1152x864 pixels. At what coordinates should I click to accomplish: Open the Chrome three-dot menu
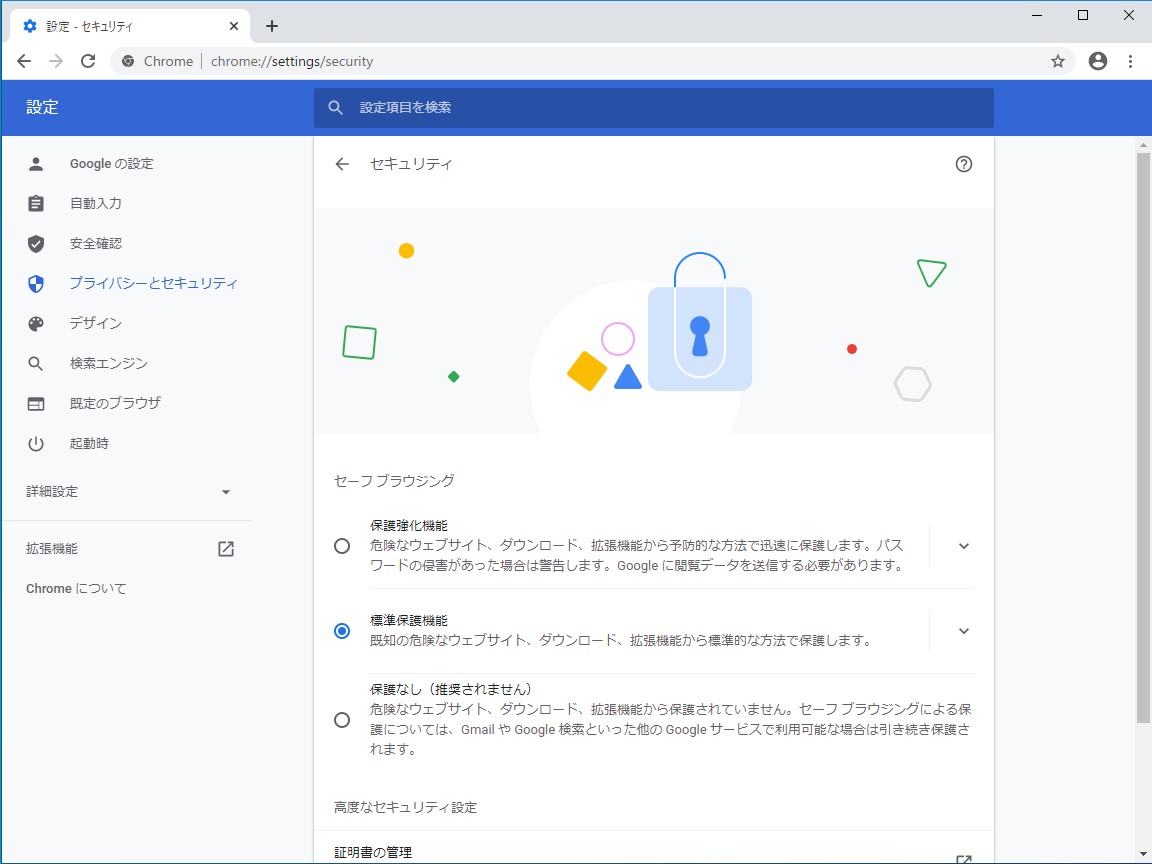(1131, 61)
